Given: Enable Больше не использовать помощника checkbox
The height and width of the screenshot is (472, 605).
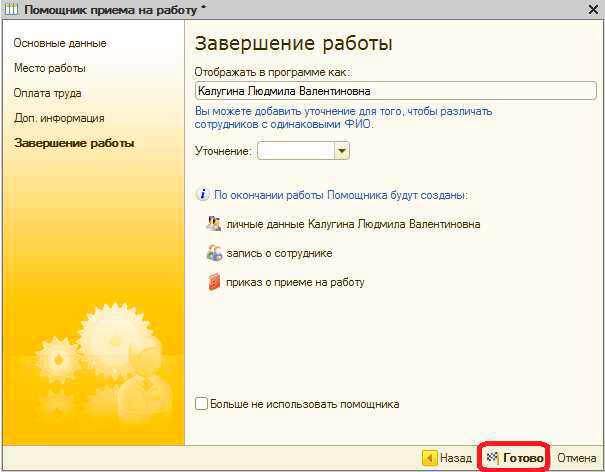Looking at the screenshot, I should [x=201, y=404].
